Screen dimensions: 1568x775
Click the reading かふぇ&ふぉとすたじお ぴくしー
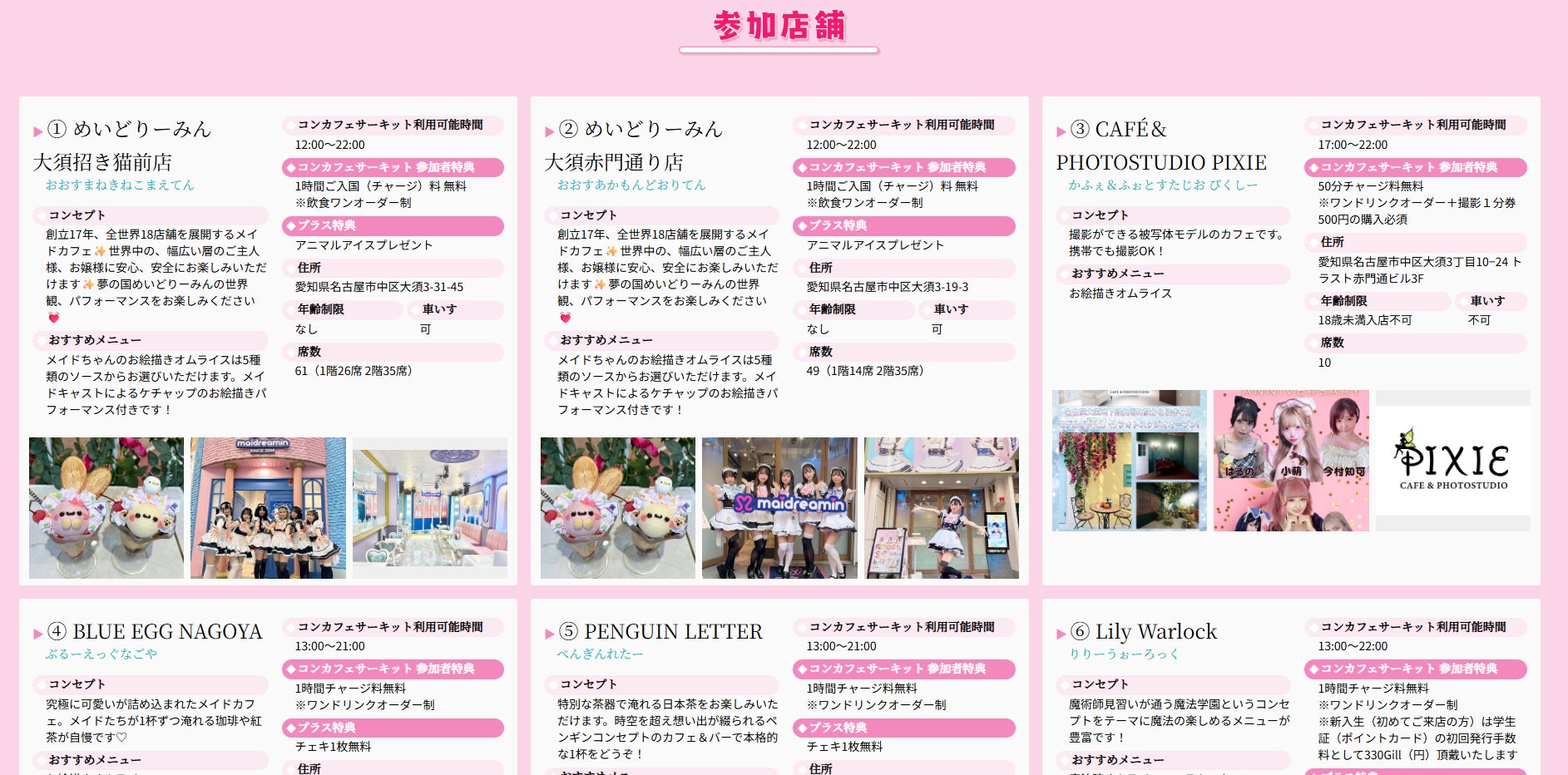click(x=1163, y=185)
